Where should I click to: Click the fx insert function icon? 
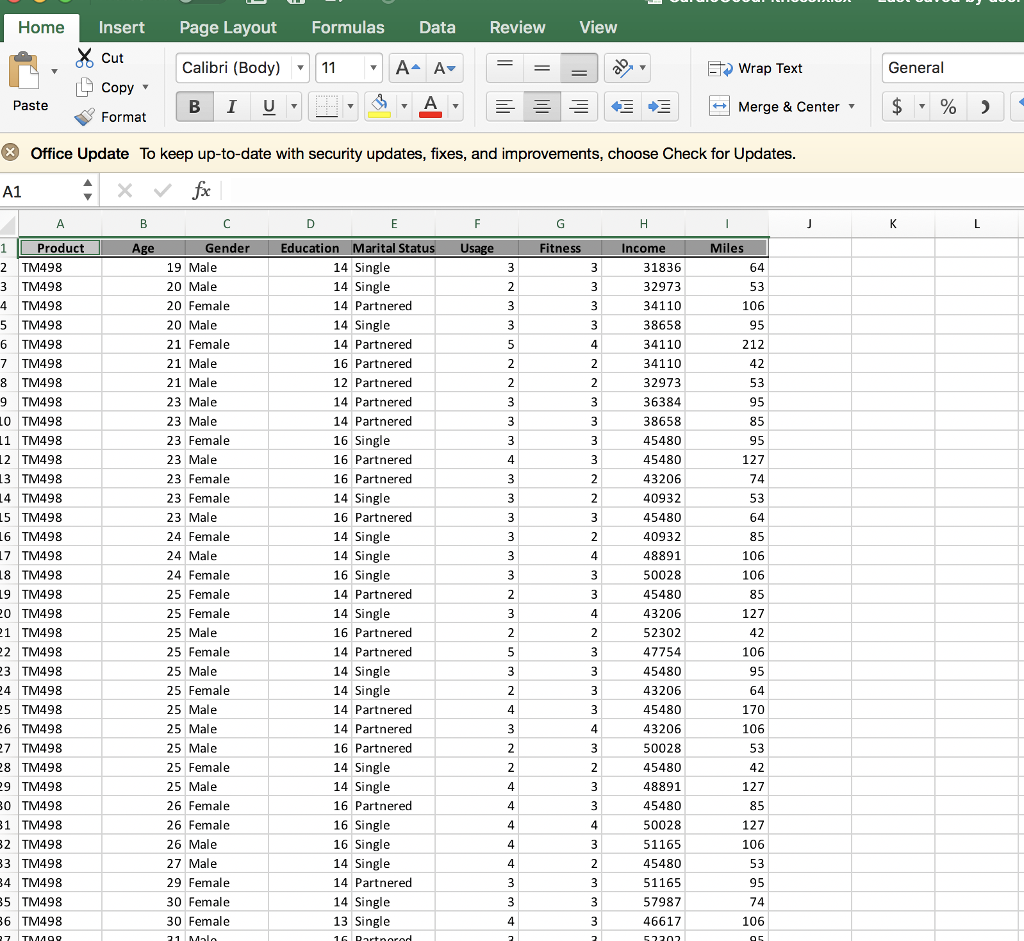click(x=201, y=191)
